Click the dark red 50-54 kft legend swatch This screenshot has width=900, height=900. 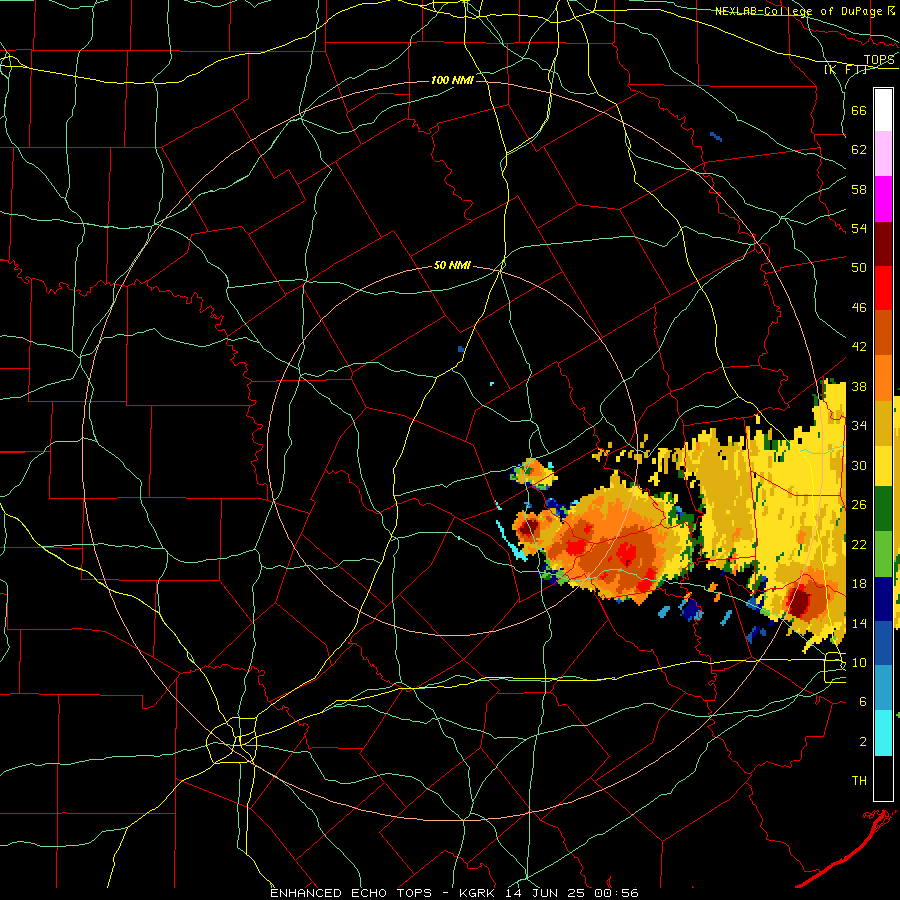tap(883, 244)
